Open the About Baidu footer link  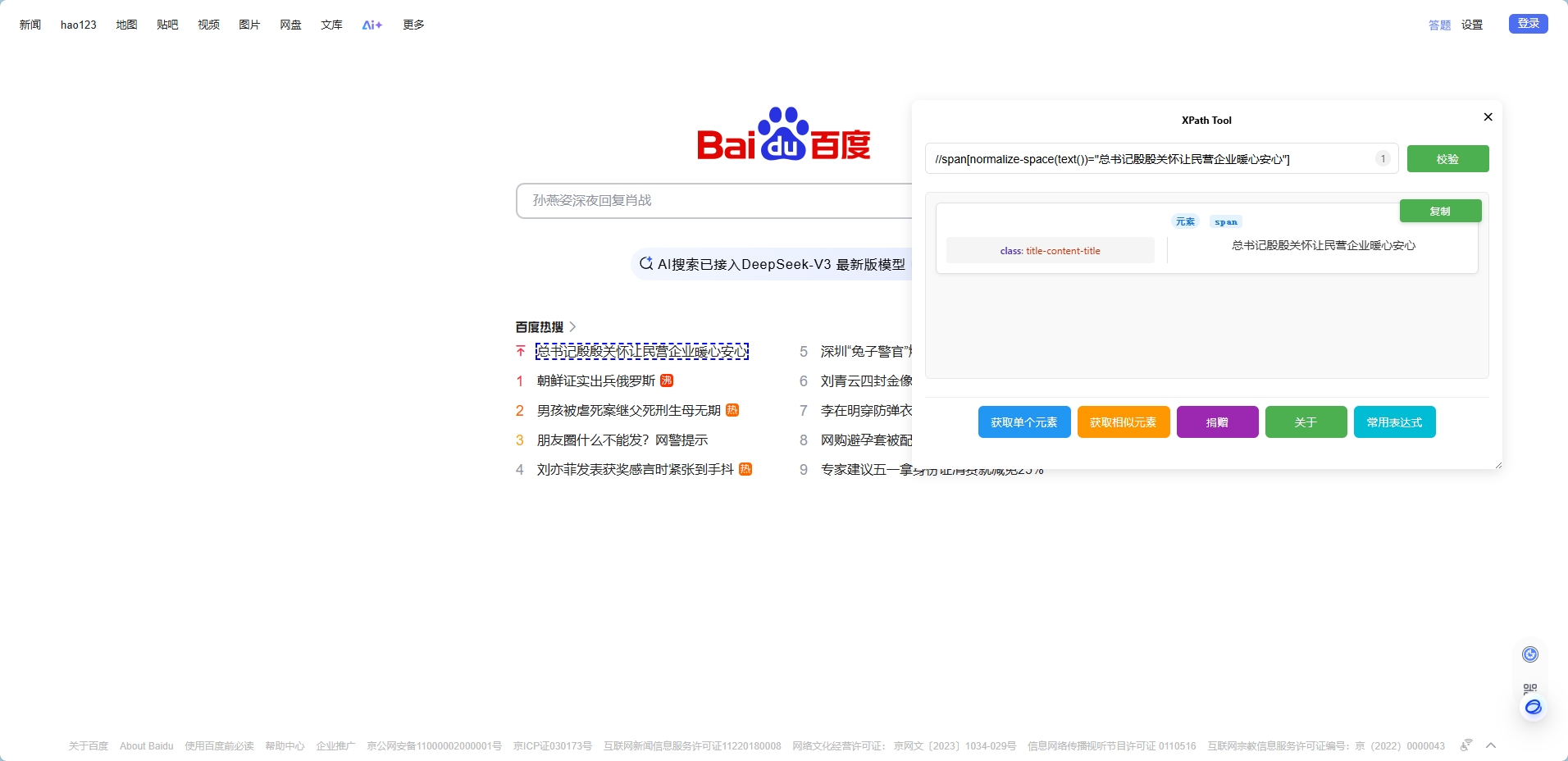pos(147,746)
